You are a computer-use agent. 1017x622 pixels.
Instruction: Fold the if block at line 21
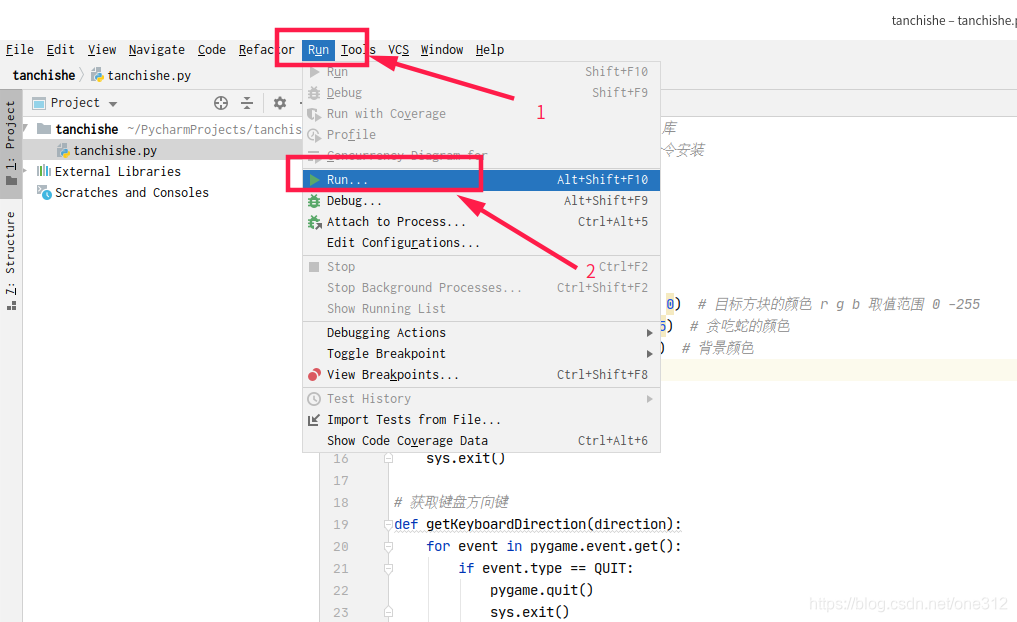pos(388,569)
